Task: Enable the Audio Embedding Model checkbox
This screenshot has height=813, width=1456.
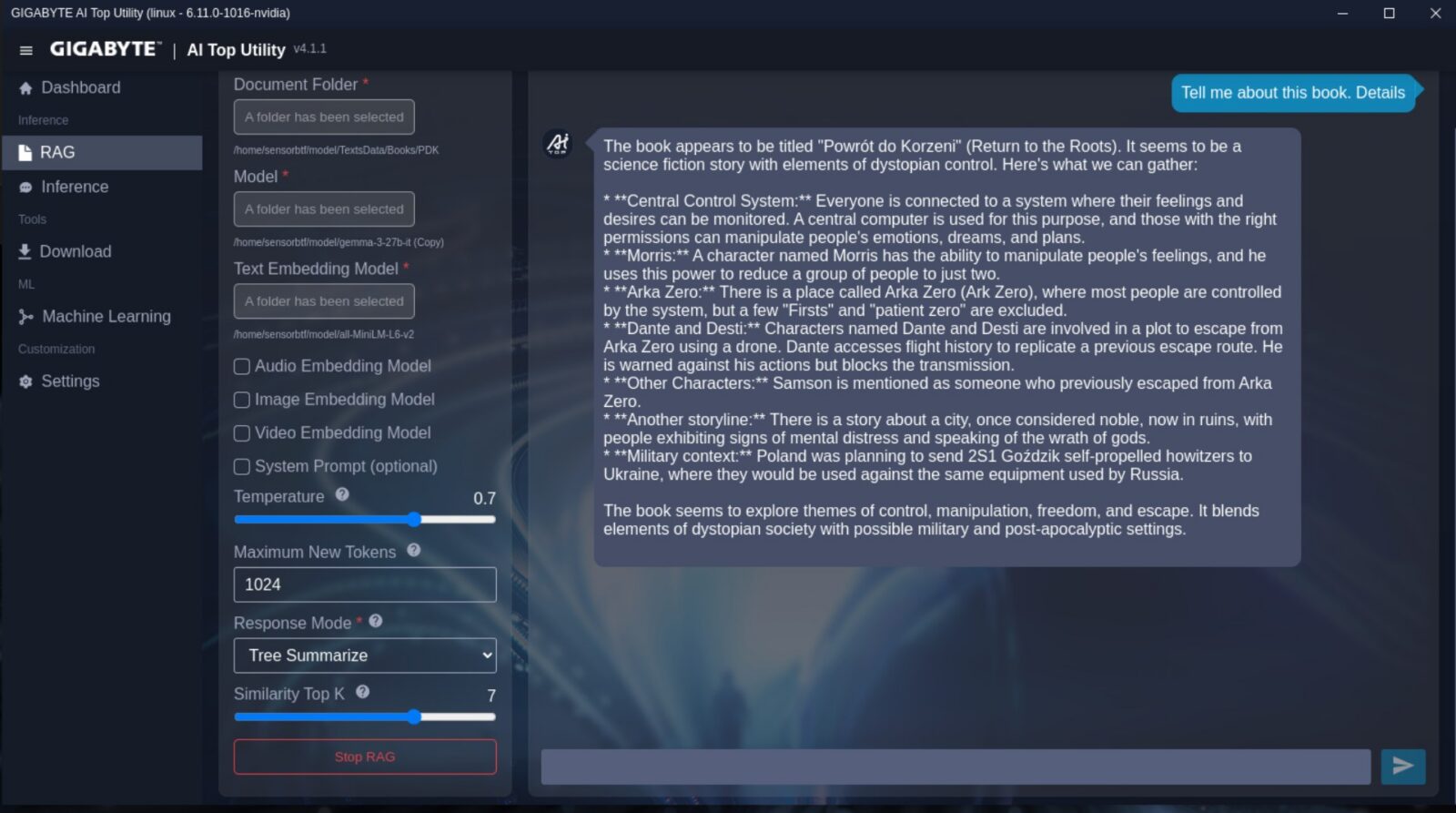Action: click(242, 366)
